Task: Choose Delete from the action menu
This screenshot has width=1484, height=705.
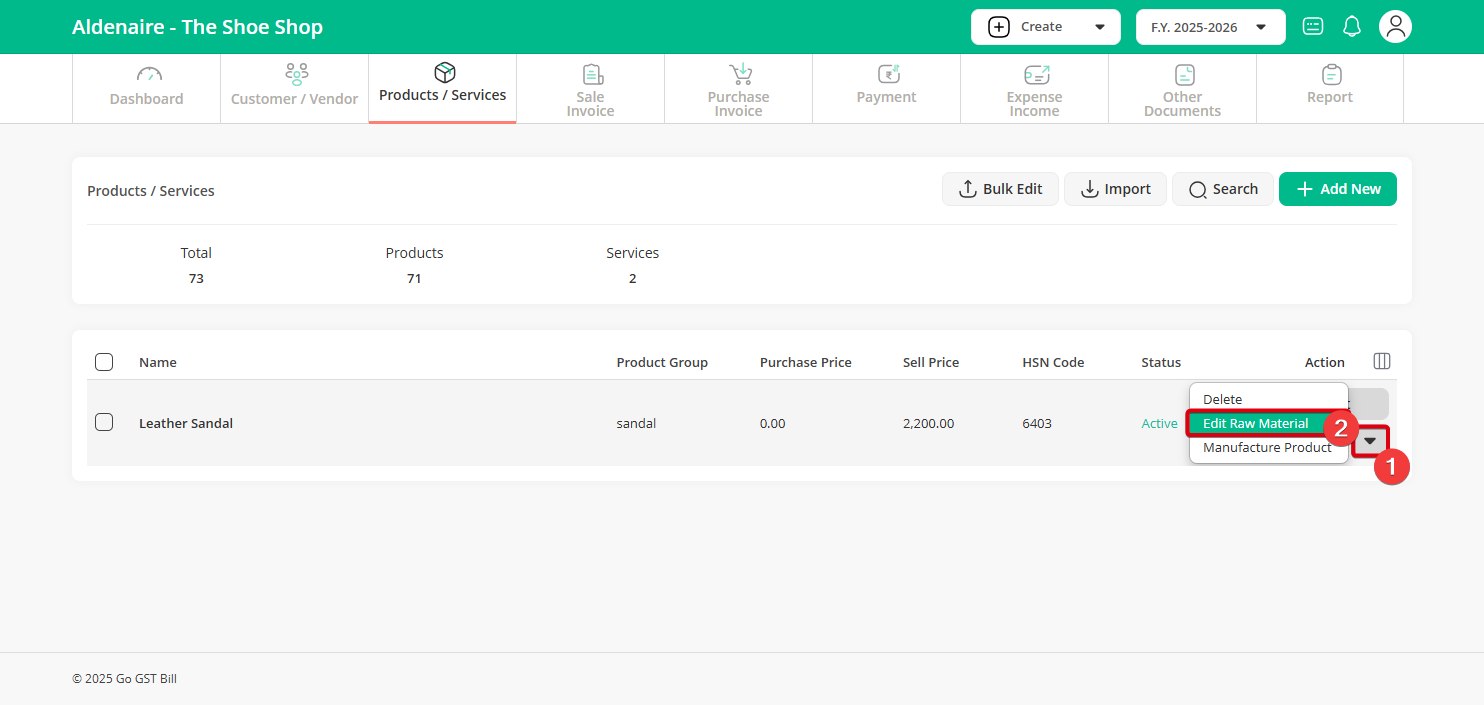Action: pos(1268,399)
